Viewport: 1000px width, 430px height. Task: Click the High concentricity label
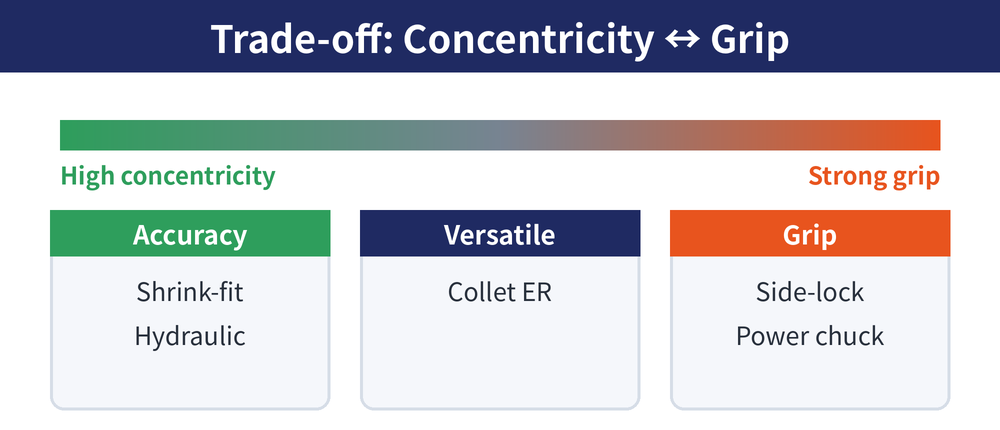click(x=168, y=175)
